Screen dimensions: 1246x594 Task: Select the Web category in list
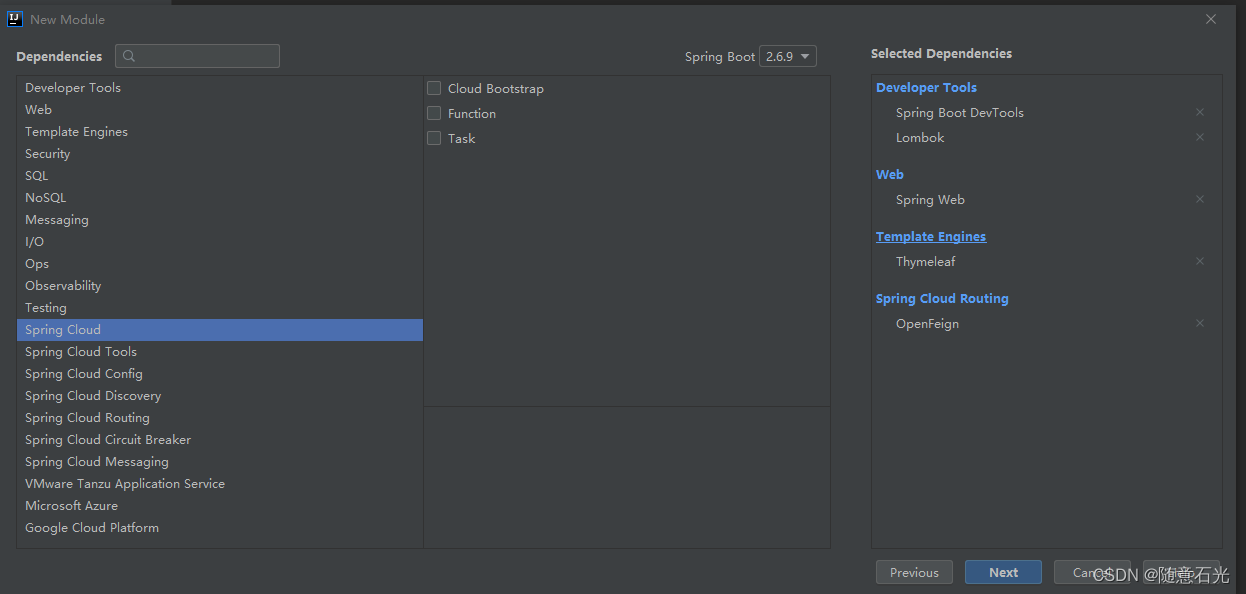[220, 110]
